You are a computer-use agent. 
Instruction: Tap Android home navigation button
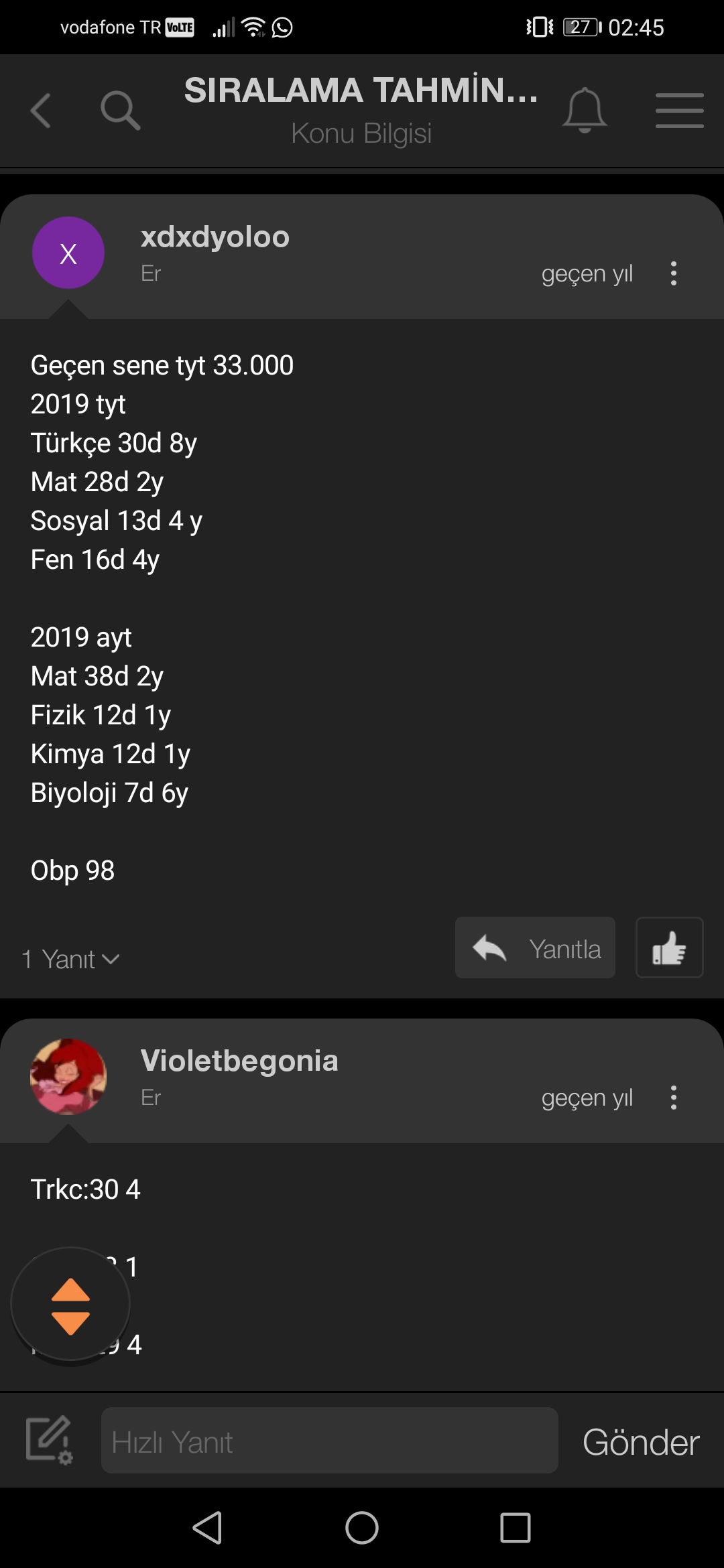(x=362, y=1528)
